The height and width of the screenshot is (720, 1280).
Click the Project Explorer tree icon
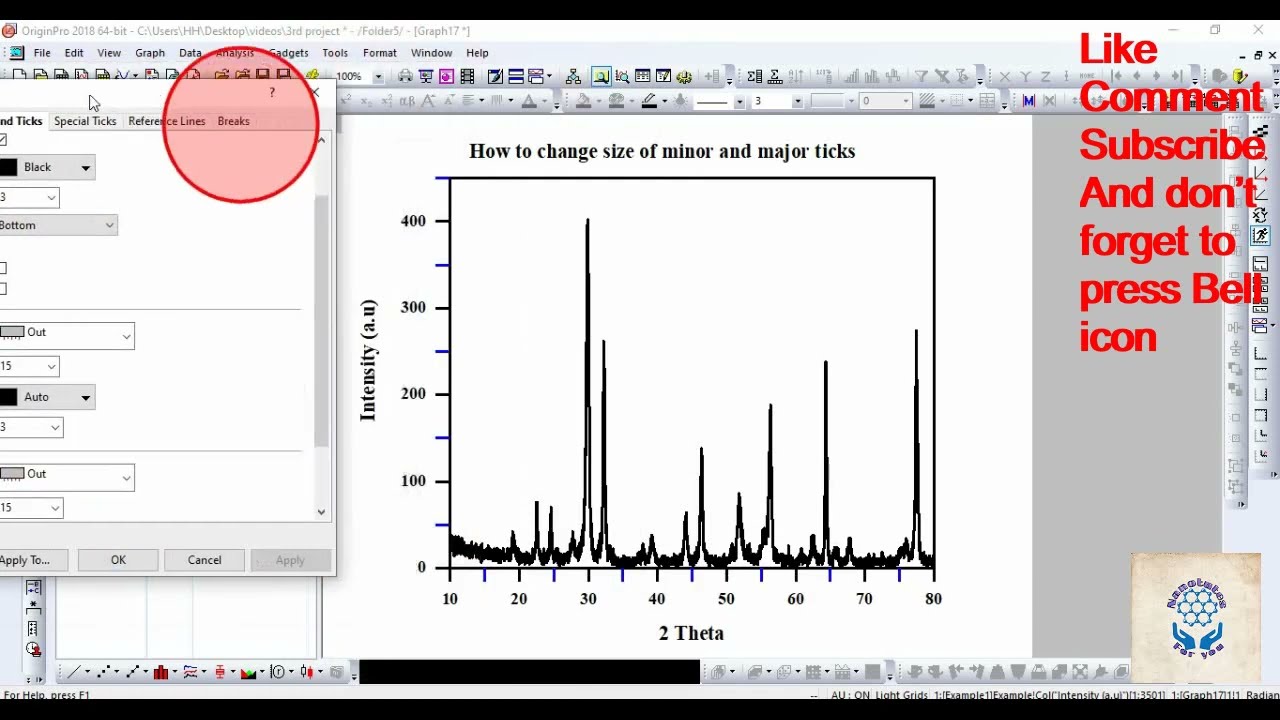[x=573, y=76]
